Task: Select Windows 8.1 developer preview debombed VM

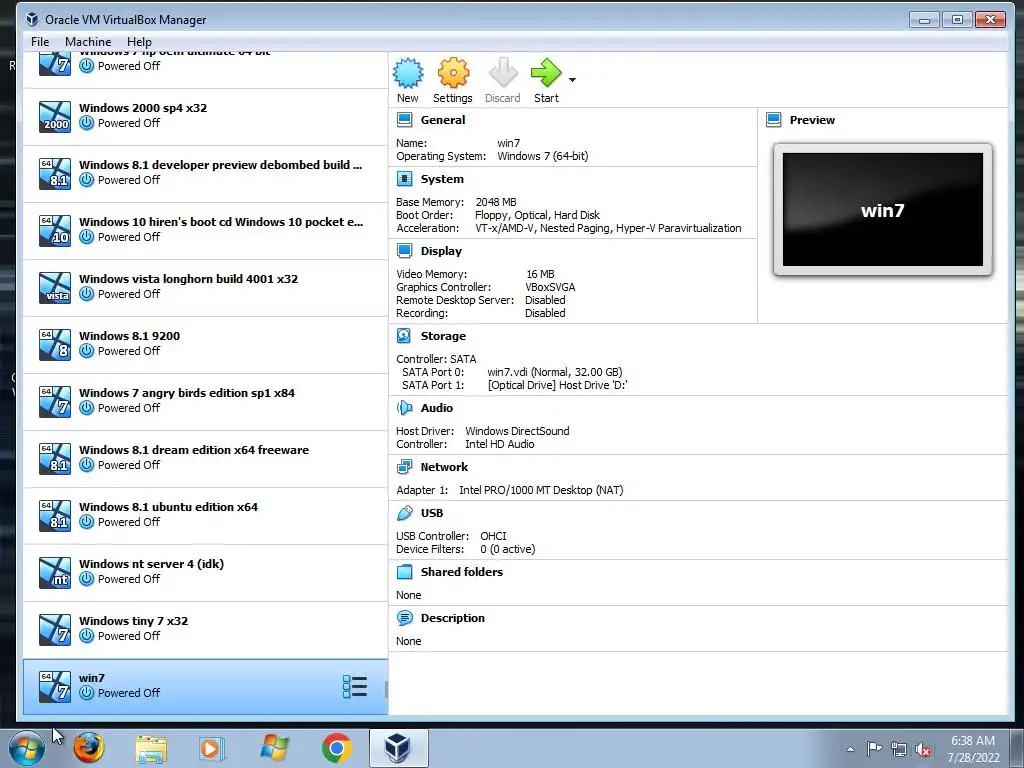Action: click(205, 172)
